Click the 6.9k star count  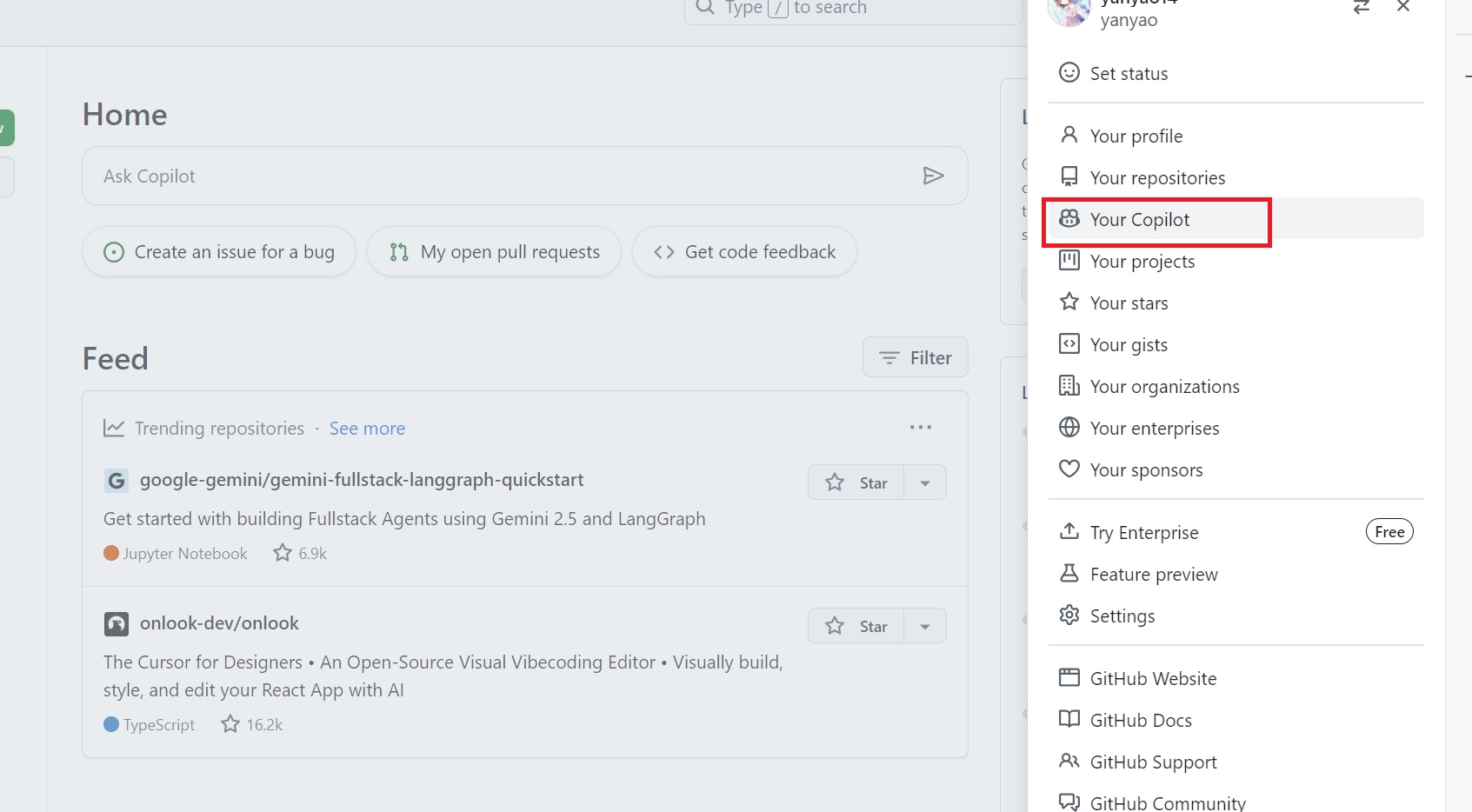point(300,553)
